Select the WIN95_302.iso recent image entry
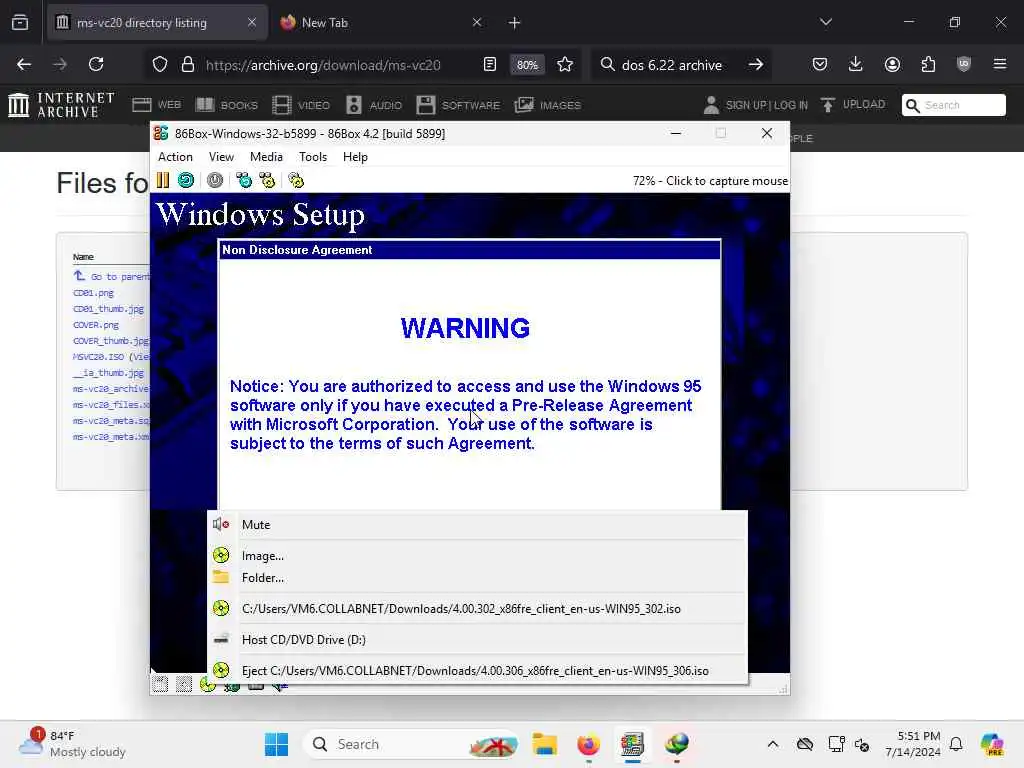This screenshot has width=1024, height=768. coord(477,609)
